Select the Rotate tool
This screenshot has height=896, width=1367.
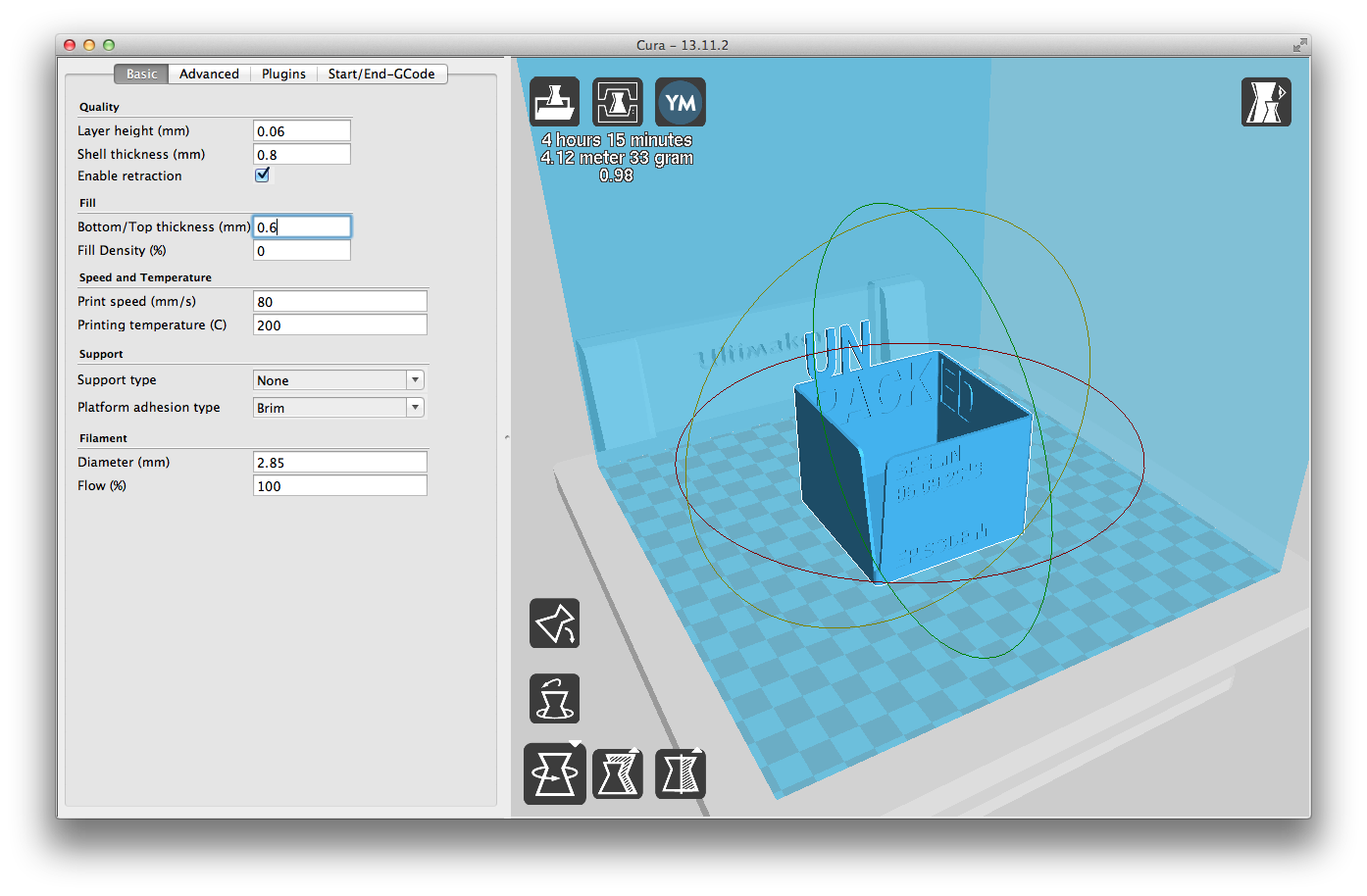555,774
